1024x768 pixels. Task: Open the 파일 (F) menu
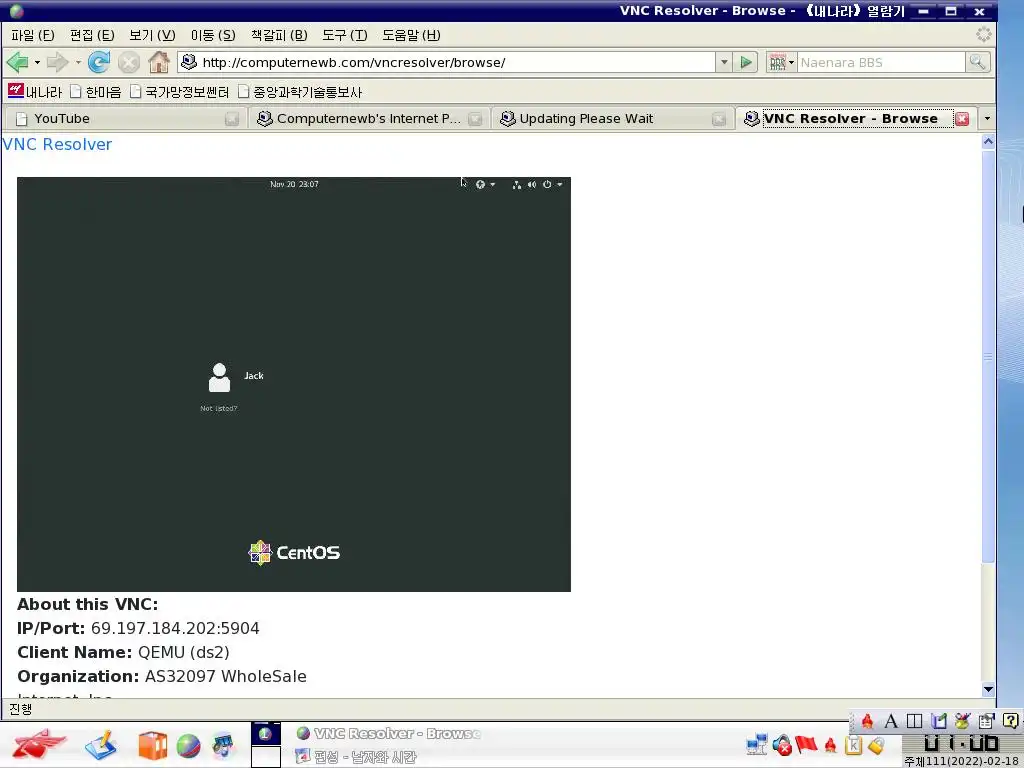[x=33, y=35]
